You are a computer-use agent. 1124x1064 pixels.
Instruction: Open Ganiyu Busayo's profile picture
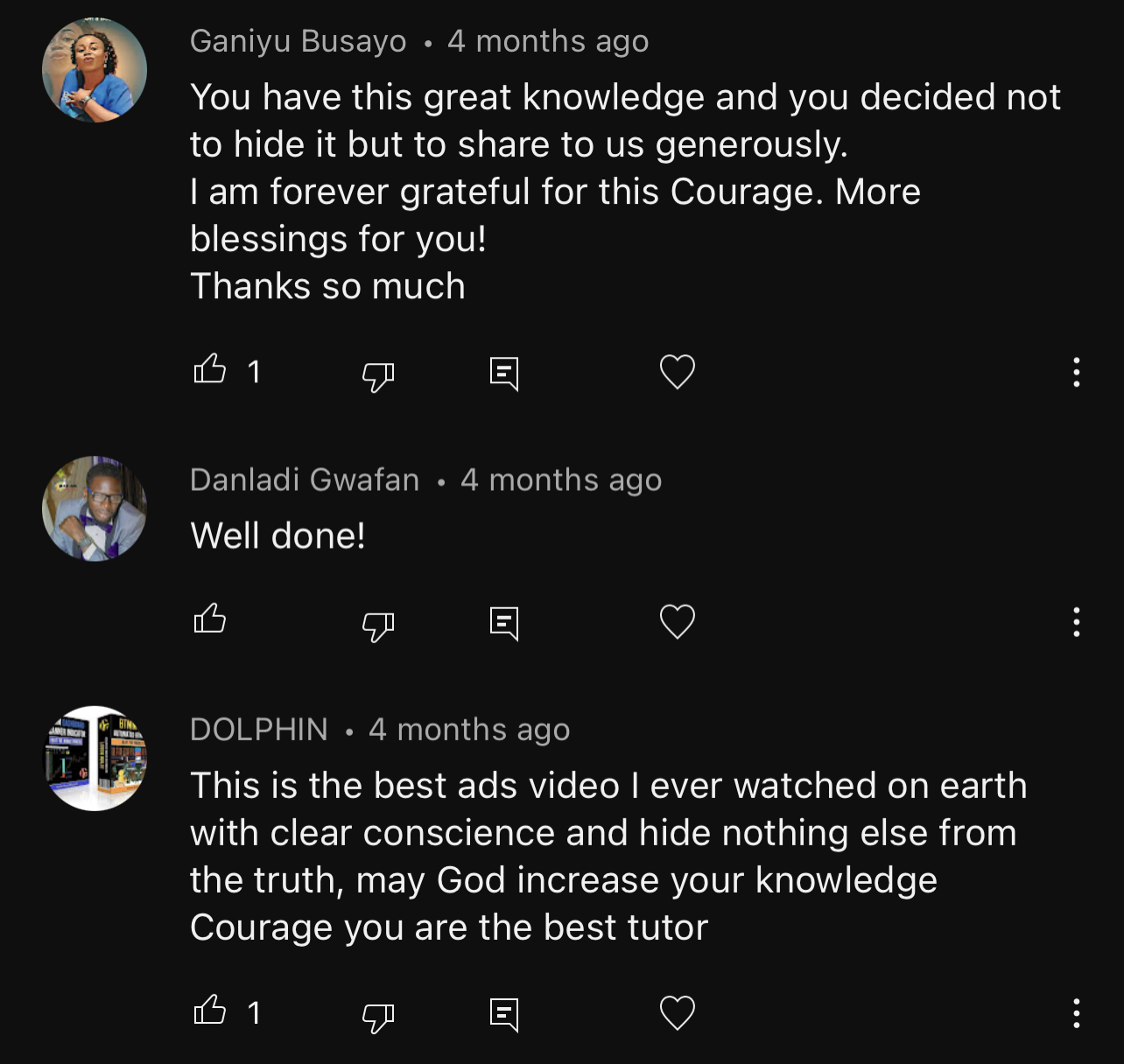(95, 70)
